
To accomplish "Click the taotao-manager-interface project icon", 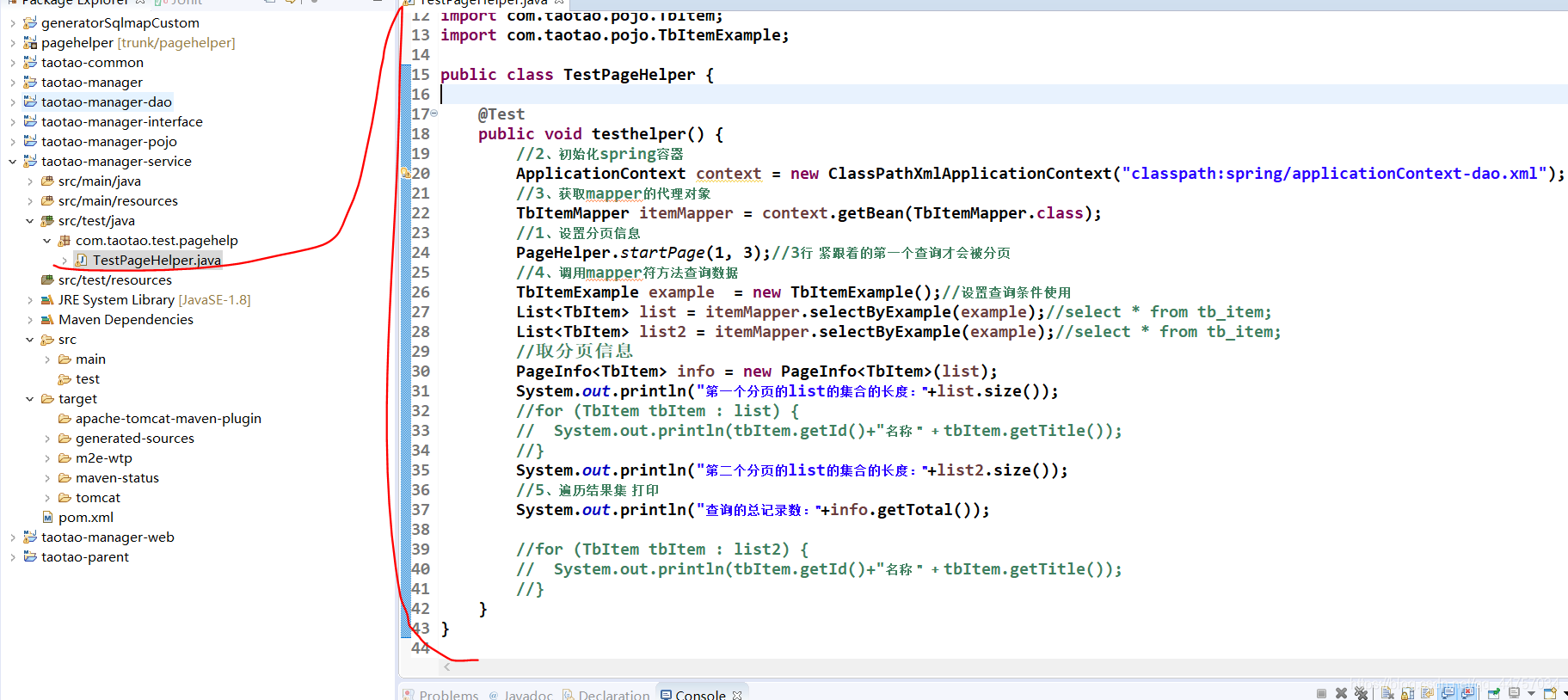I will click(x=30, y=122).
